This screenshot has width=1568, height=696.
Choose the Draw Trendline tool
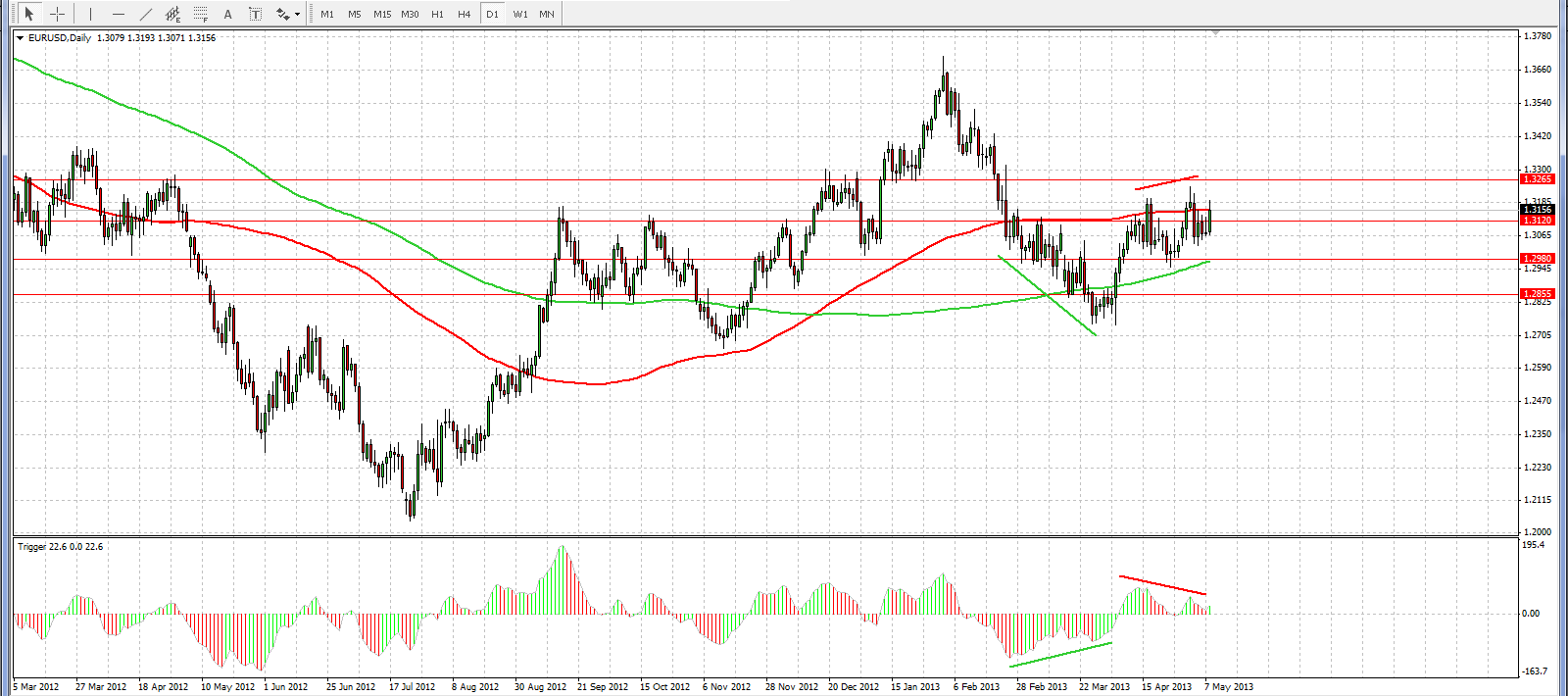click(145, 14)
